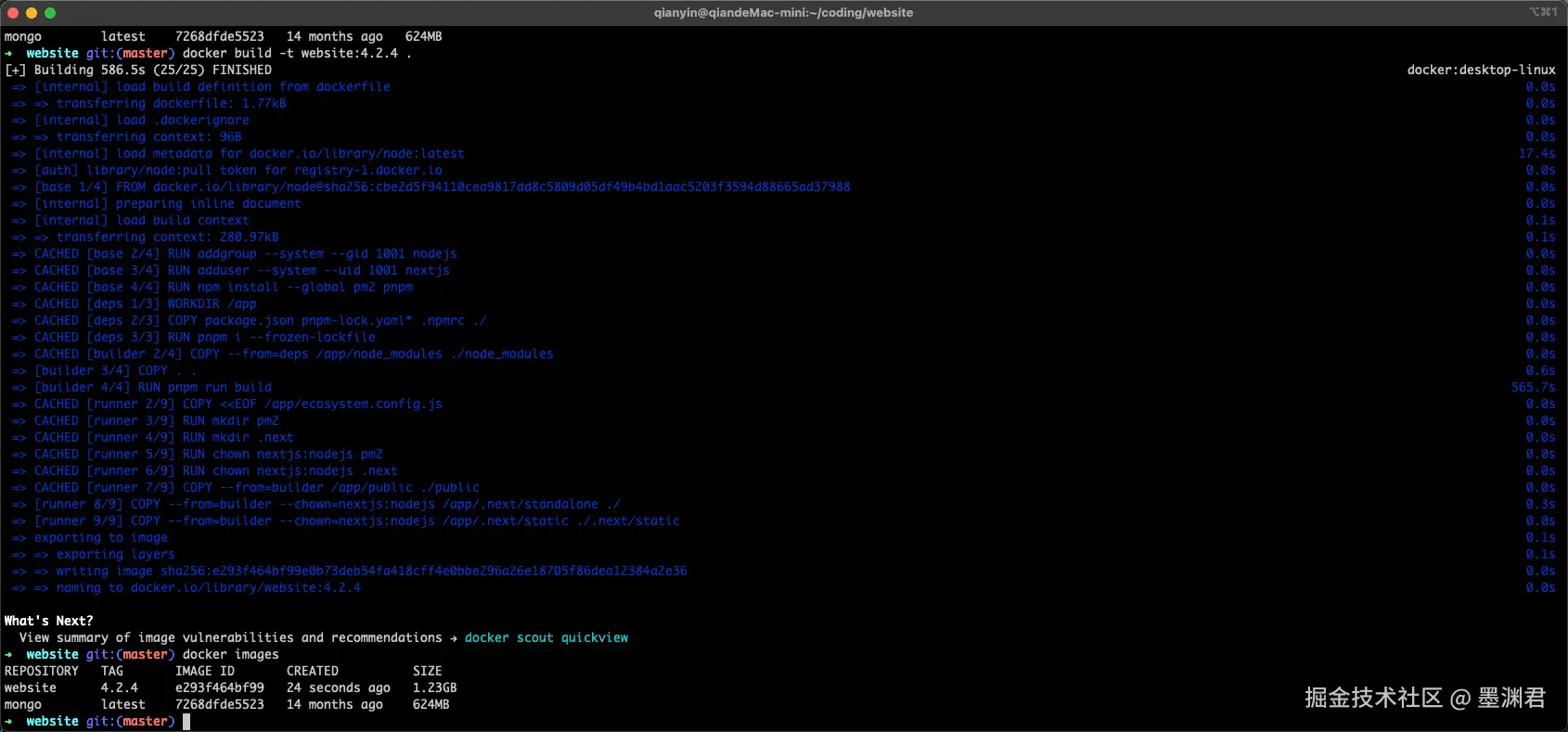Click the 'Building 586.5s (25/25) FINISHED' line

[x=138, y=70]
